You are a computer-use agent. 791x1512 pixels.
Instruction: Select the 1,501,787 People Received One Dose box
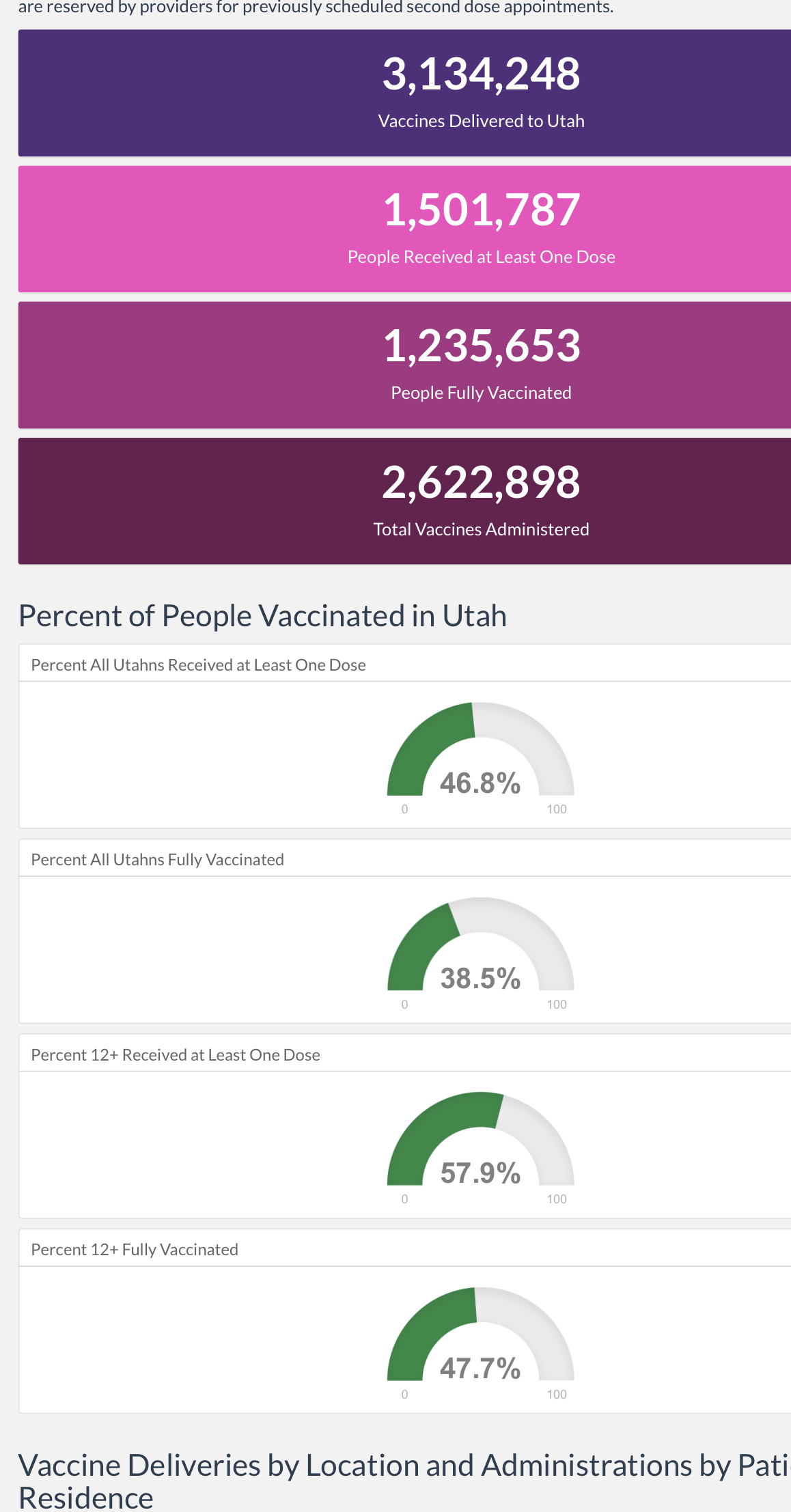click(x=404, y=229)
